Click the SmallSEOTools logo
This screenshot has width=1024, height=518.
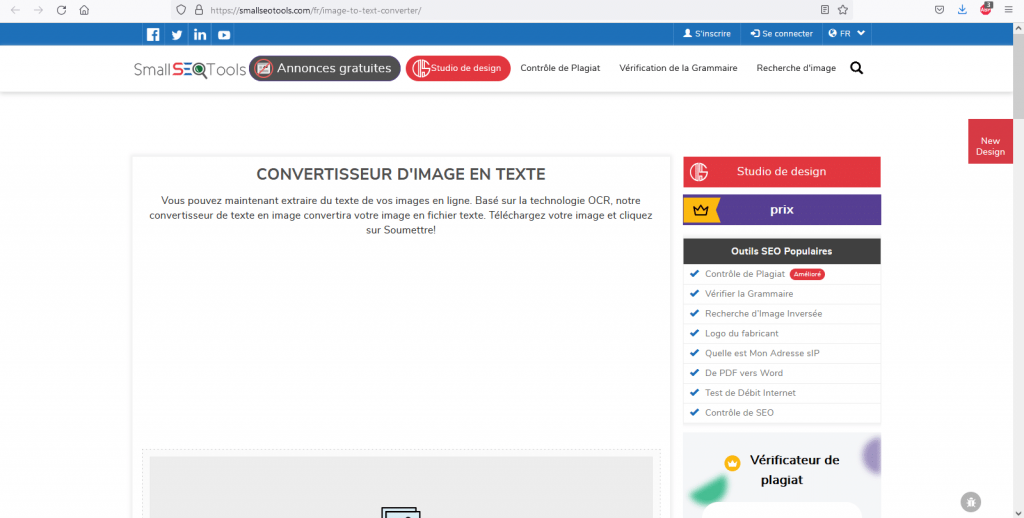click(189, 69)
